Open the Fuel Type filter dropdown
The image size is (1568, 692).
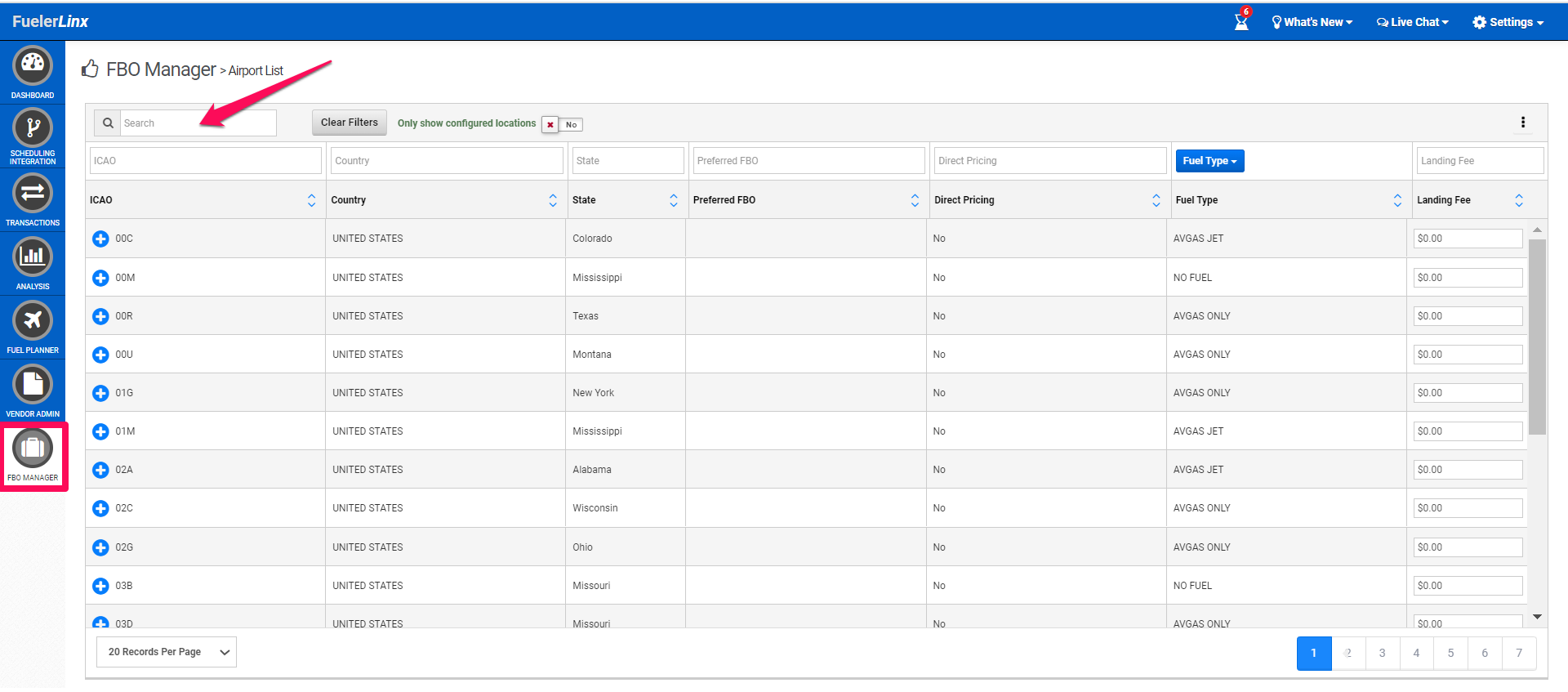[x=1209, y=161]
